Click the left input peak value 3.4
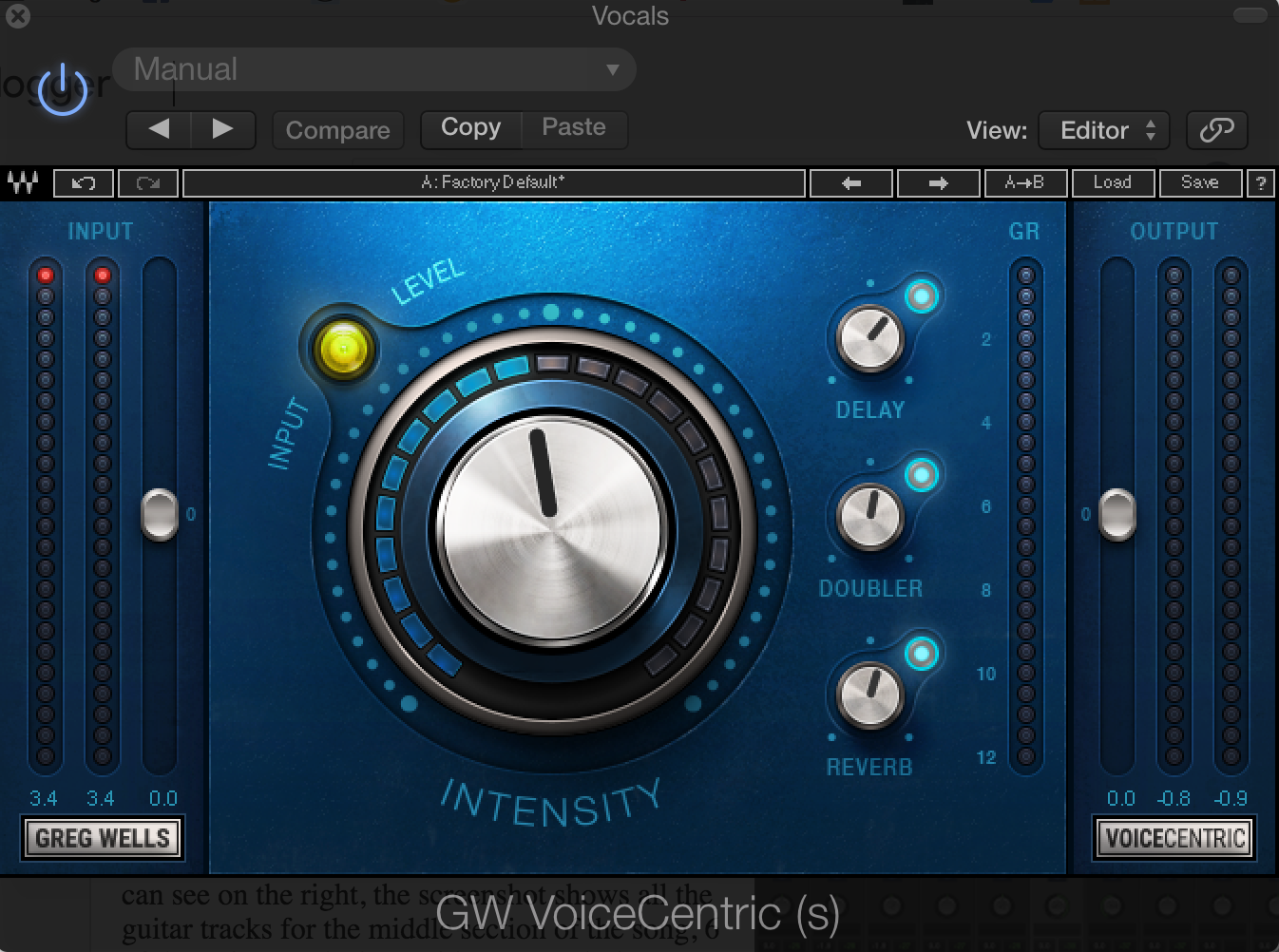 pos(43,798)
